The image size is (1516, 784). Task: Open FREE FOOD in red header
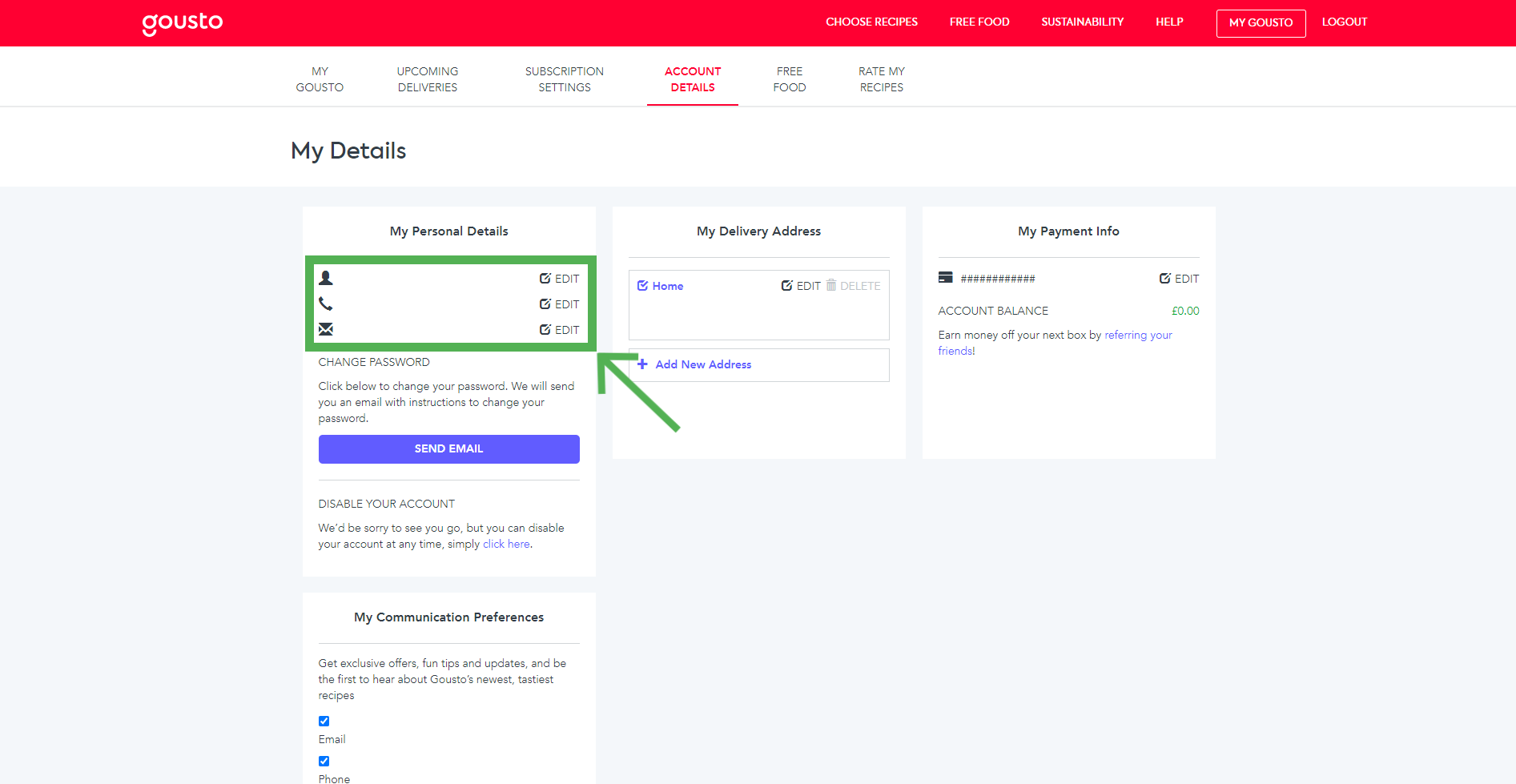(979, 22)
